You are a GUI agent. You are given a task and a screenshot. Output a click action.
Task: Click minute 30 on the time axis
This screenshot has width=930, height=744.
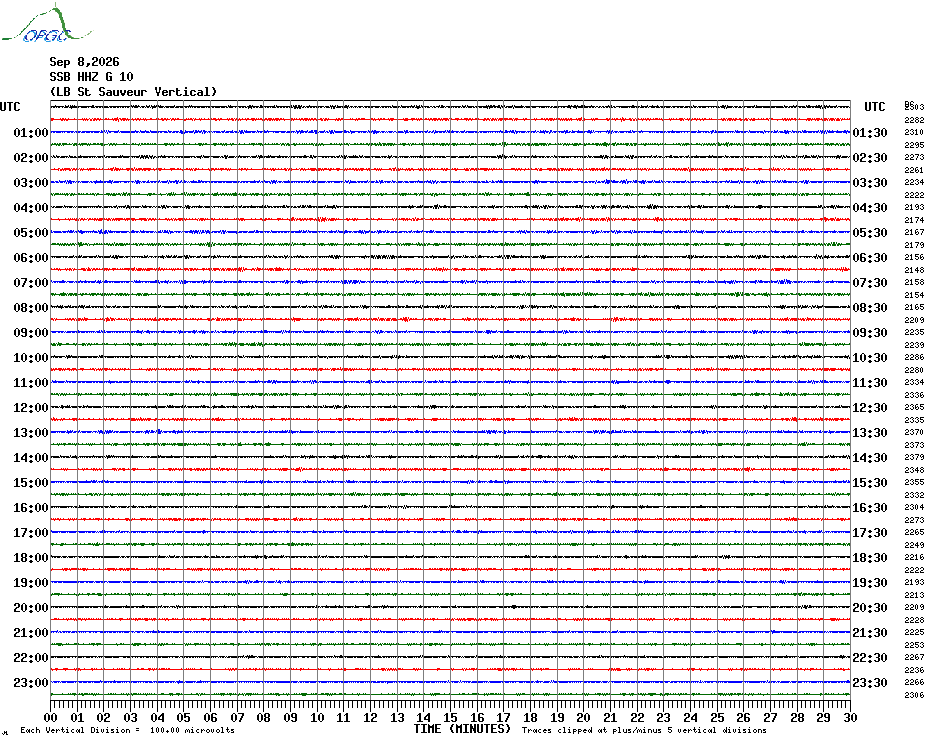[x=850, y=718]
